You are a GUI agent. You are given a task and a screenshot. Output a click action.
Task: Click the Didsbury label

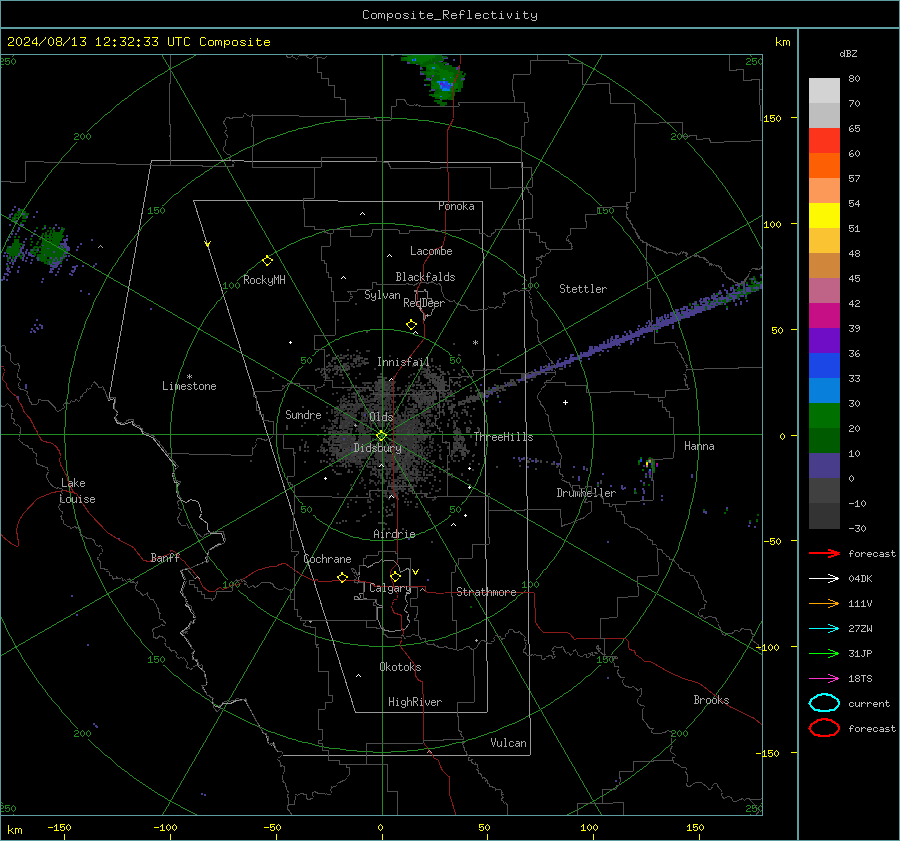point(377,448)
